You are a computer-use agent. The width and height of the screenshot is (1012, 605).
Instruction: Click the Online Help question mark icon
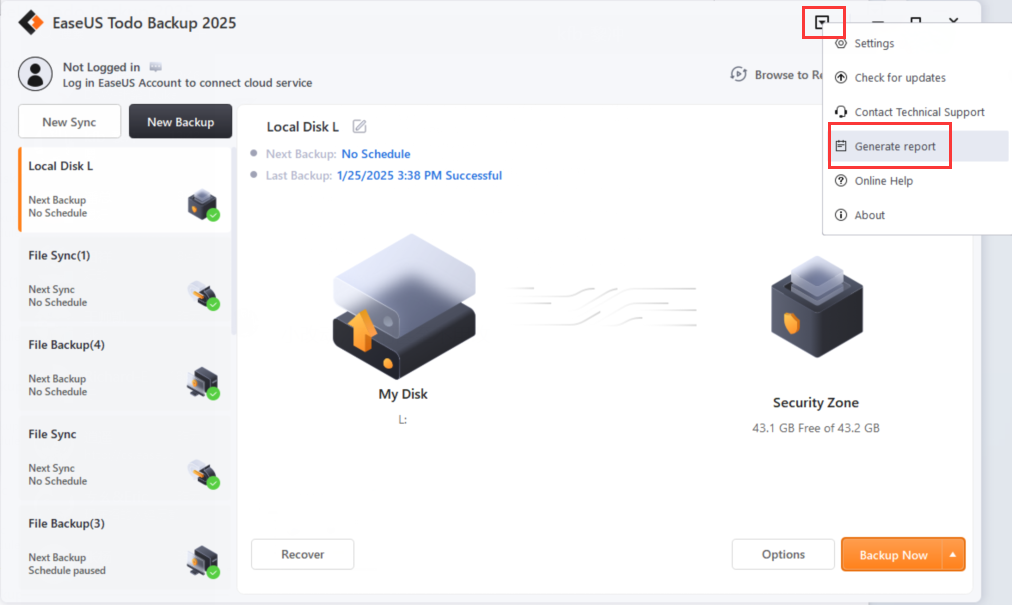[840, 181]
